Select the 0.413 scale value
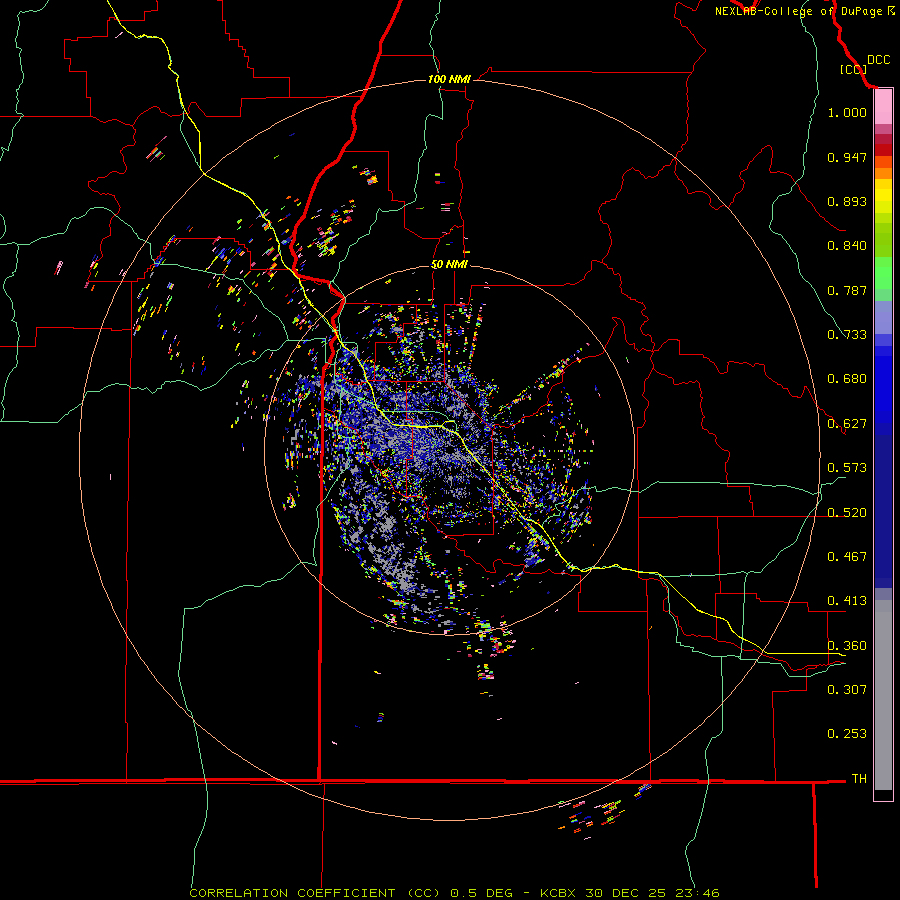 (847, 601)
